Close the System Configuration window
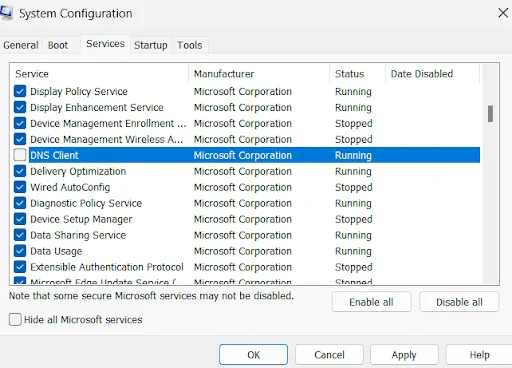The image size is (512, 368). pyautogui.click(x=503, y=13)
